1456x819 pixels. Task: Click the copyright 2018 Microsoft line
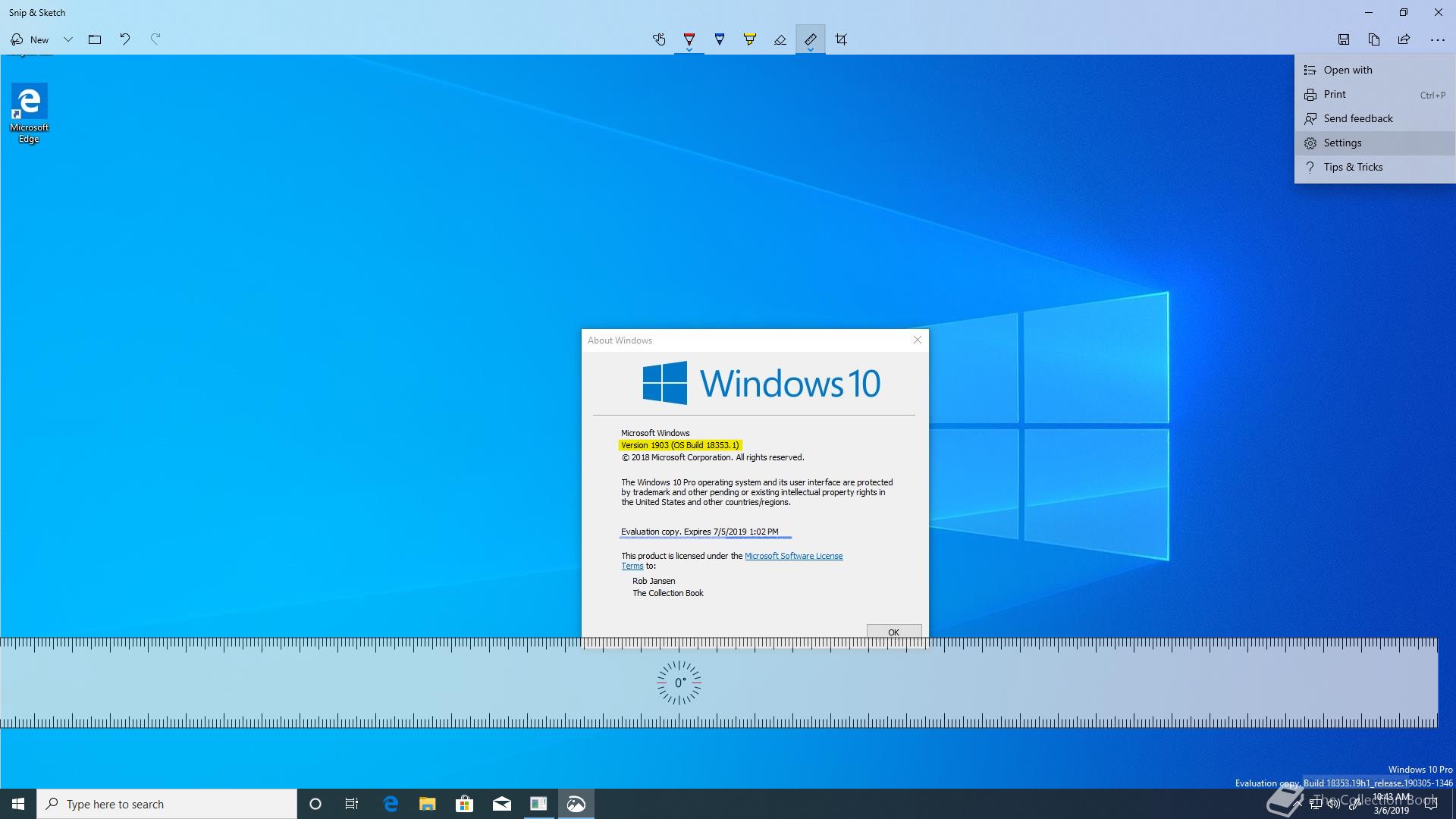tap(713, 457)
